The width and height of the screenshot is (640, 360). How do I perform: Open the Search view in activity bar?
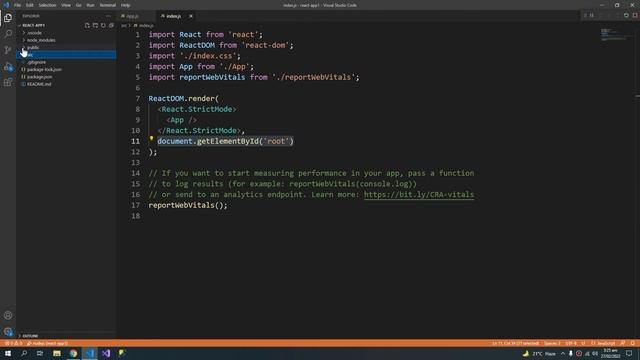click(8, 34)
